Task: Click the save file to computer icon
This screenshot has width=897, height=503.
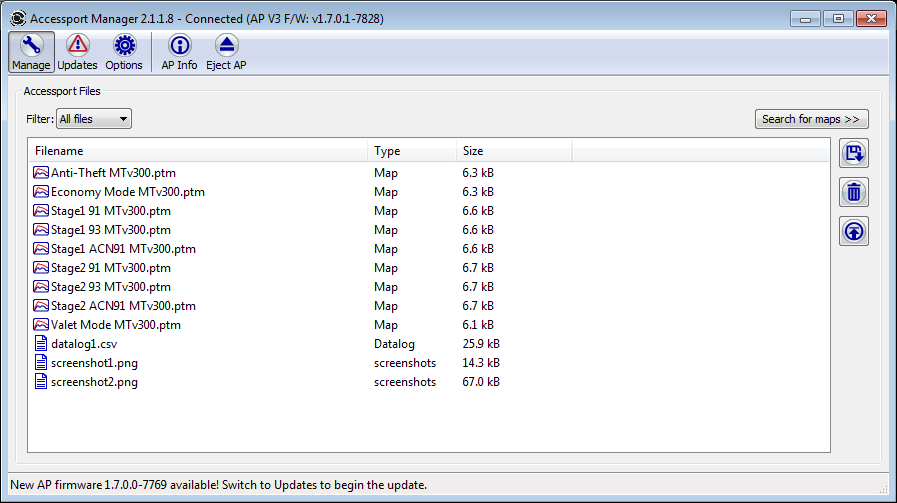Action: coord(854,153)
